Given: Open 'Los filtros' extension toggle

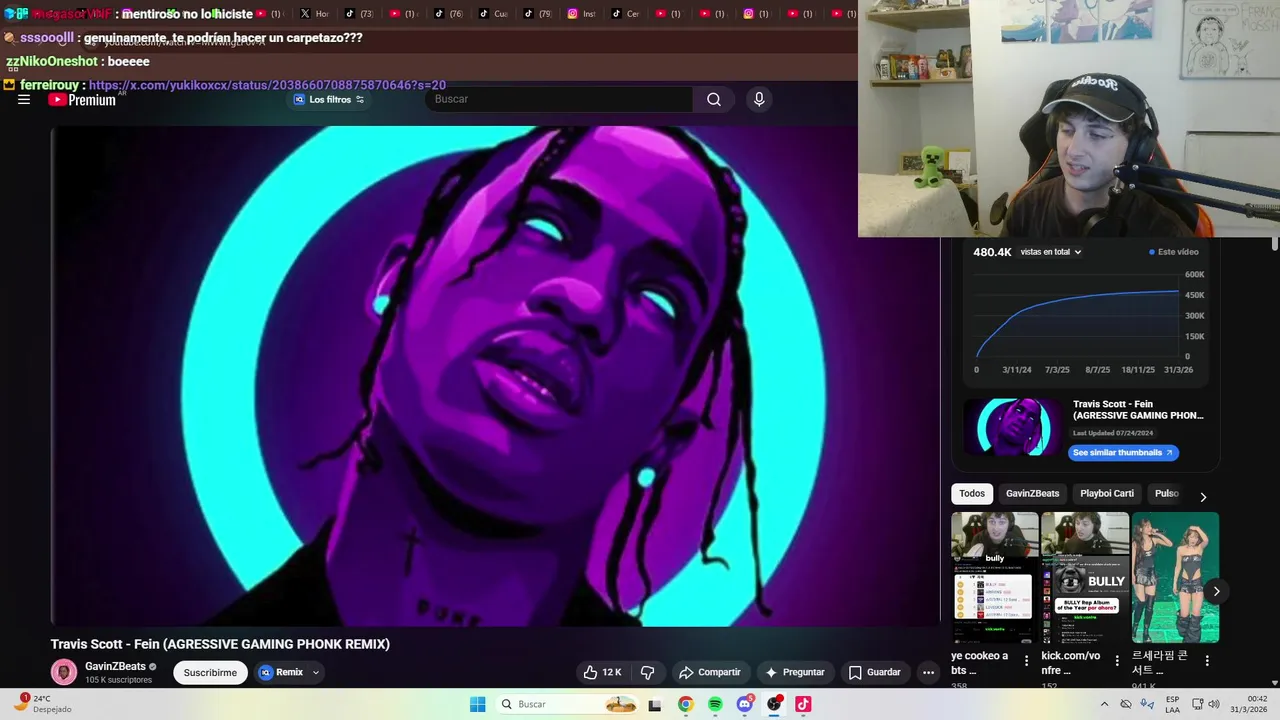Looking at the screenshot, I should (x=329, y=99).
